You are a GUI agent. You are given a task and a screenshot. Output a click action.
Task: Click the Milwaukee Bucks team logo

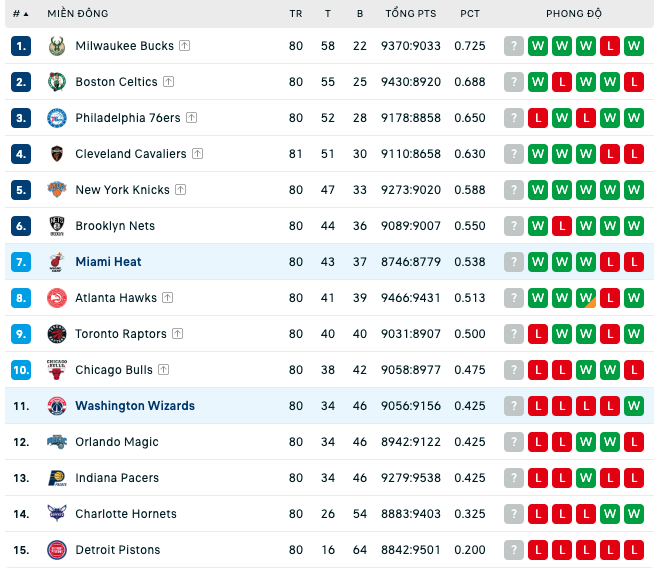(57, 46)
